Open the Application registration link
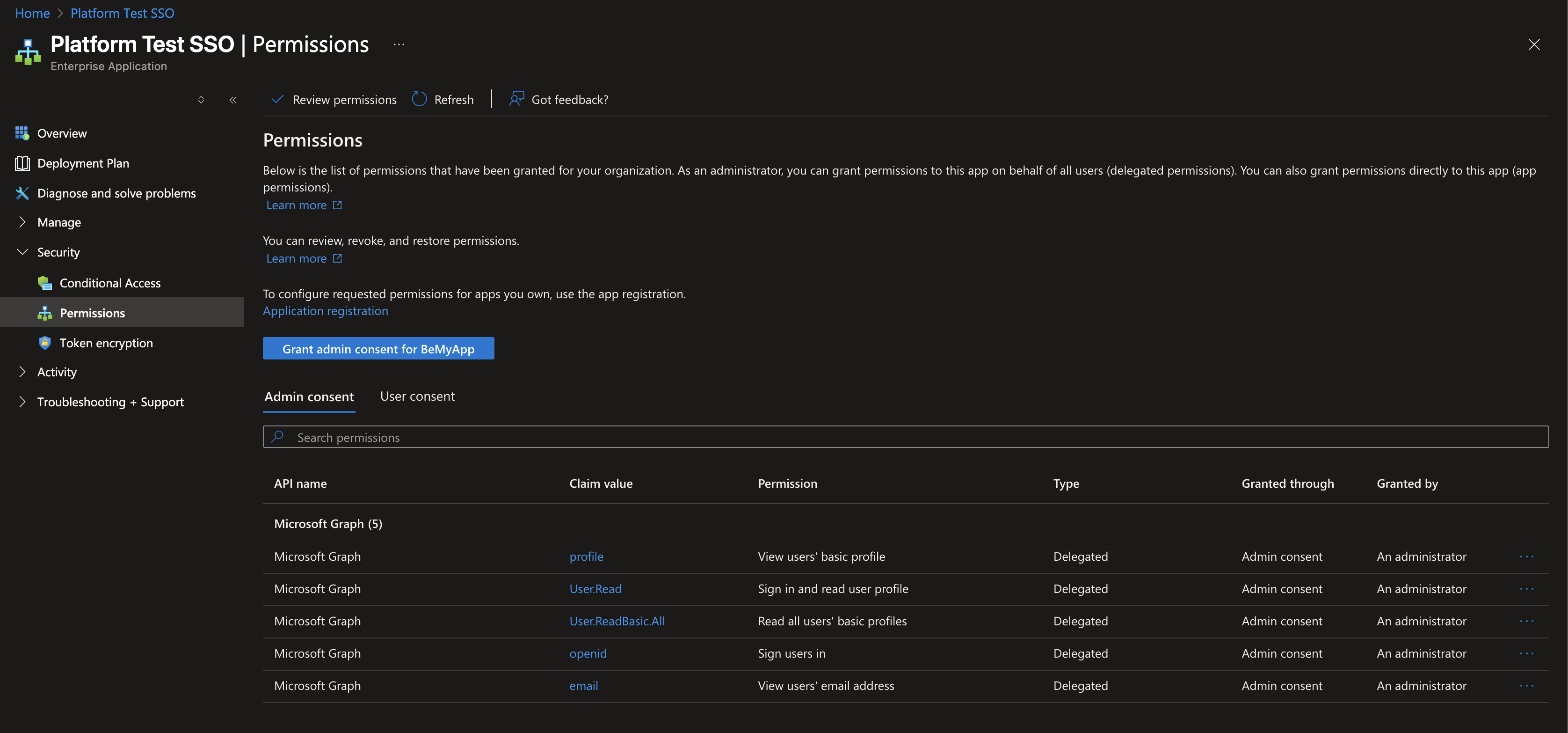The width and height of the screenshot is (1568, 733). (325, 311)
